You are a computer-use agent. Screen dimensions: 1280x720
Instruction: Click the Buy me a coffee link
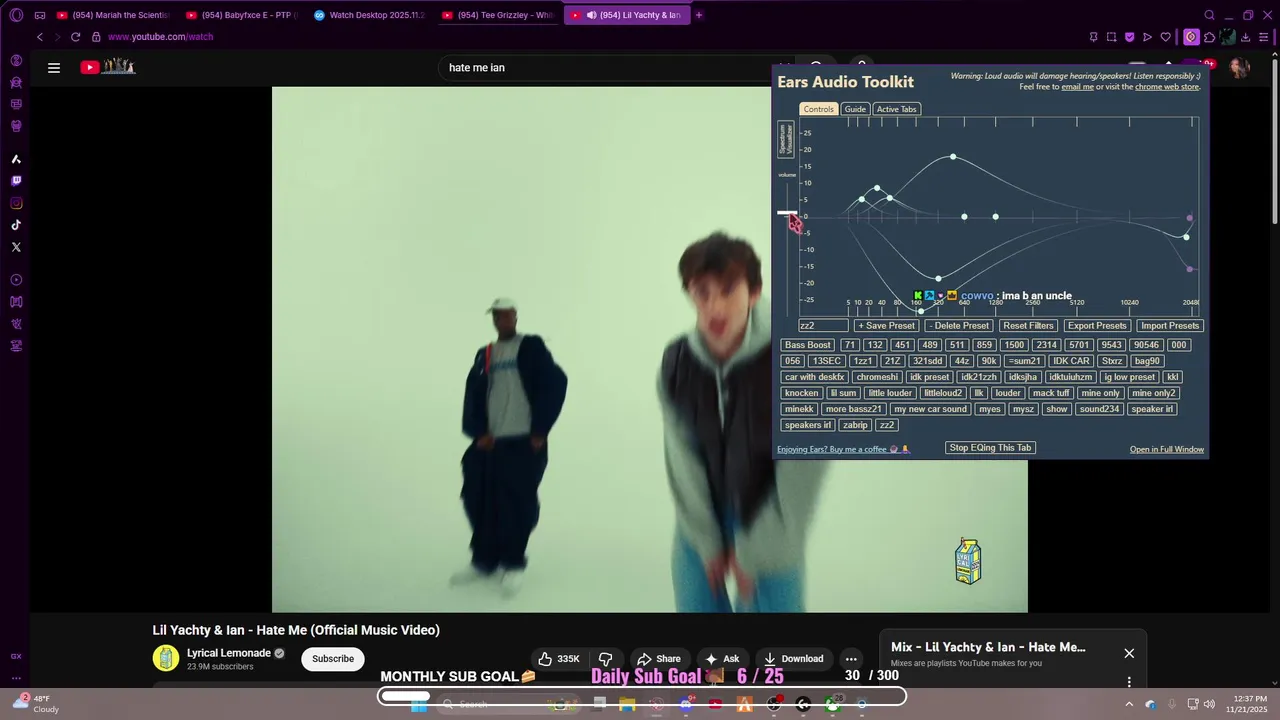844,450
